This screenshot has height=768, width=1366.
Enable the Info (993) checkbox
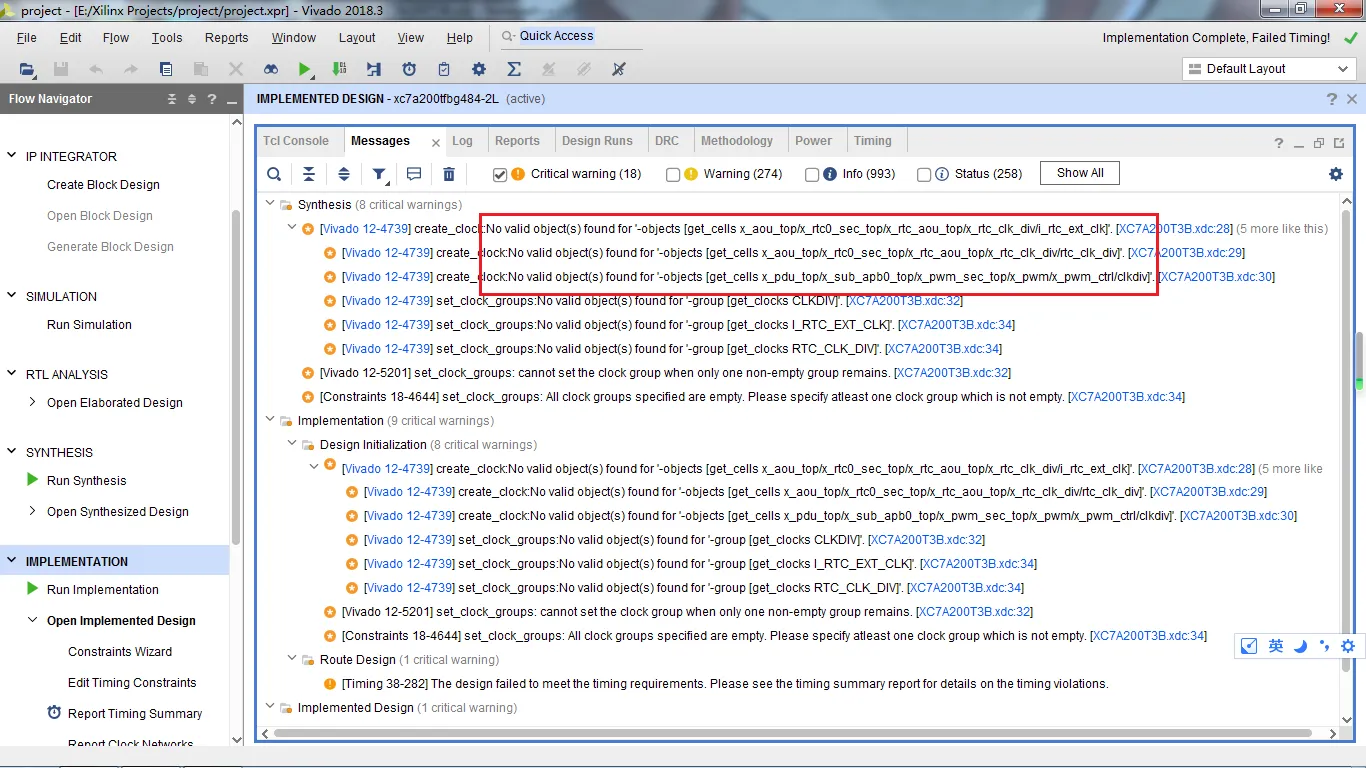click(812, 174)
